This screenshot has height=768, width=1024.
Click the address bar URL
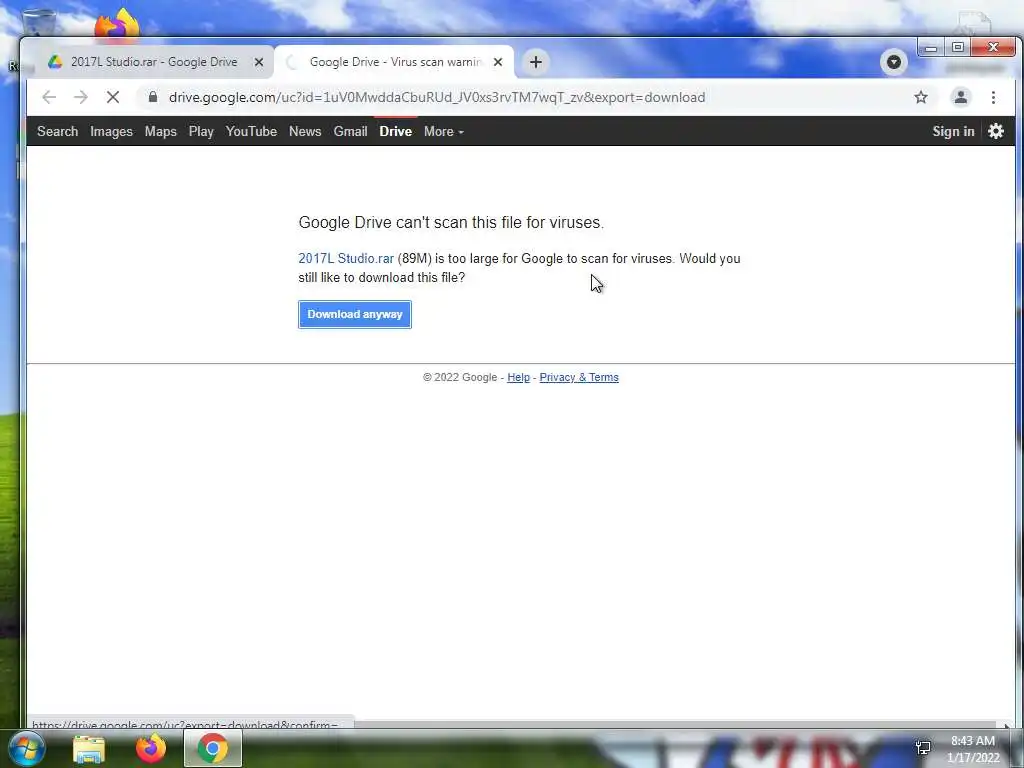pyautogui.click(x=437, y=97)
